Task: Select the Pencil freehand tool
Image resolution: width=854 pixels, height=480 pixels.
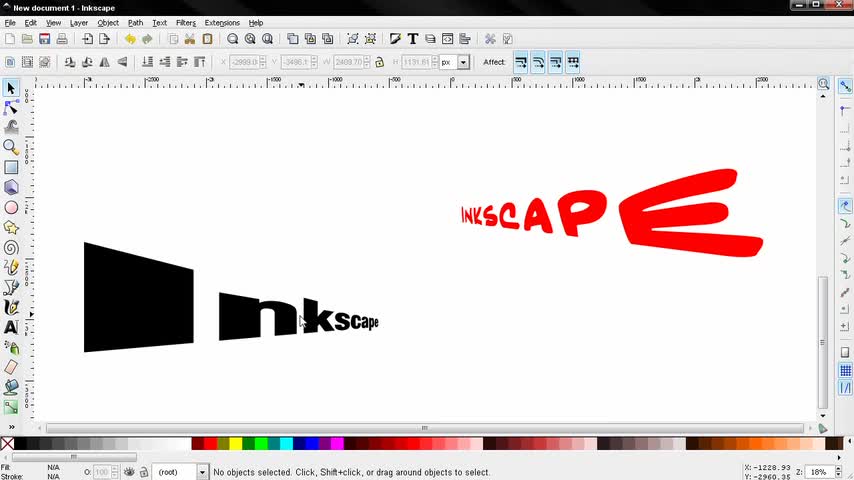Action: [11, 268]
